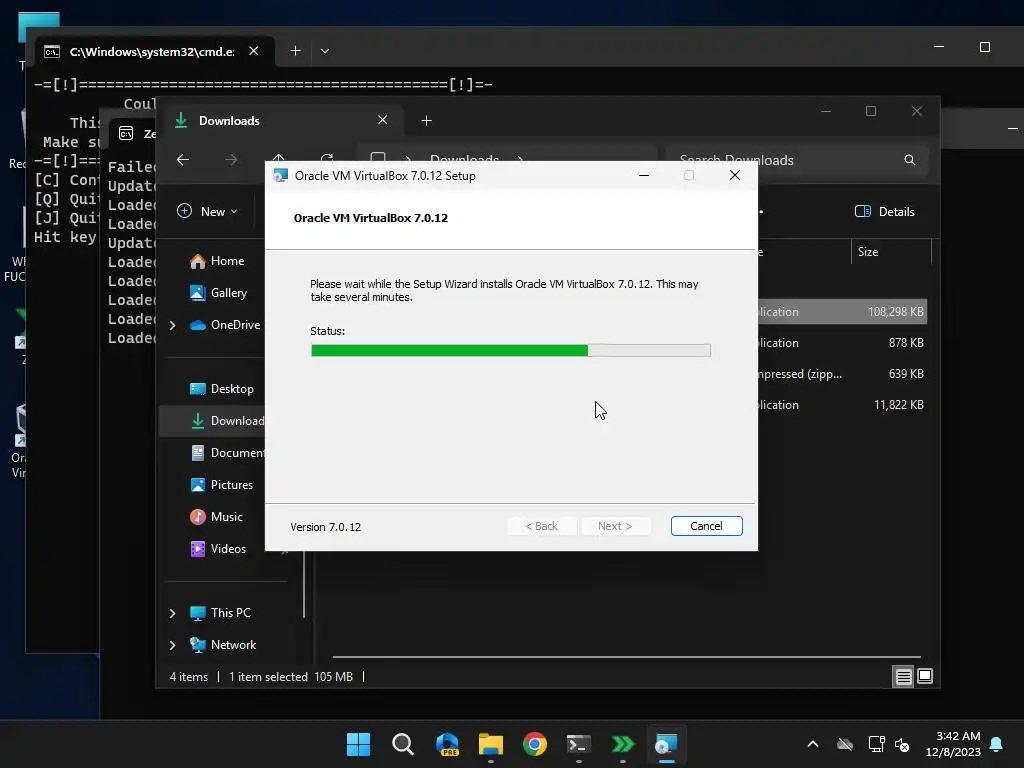Click search icon in Search Downloads box
The image size is (1024, 768).
909,160
